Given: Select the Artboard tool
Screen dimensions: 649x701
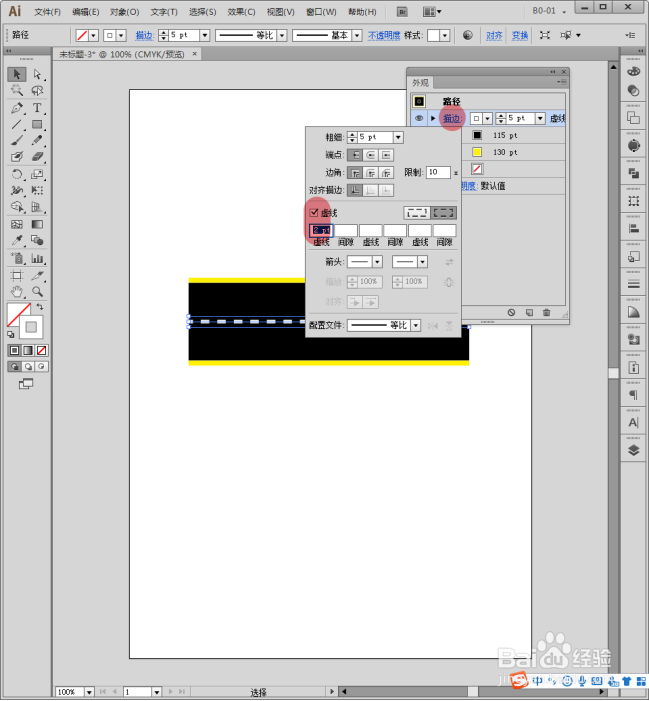Looking at the screenshot, I should pyautogui.click(x=17, y=275).
